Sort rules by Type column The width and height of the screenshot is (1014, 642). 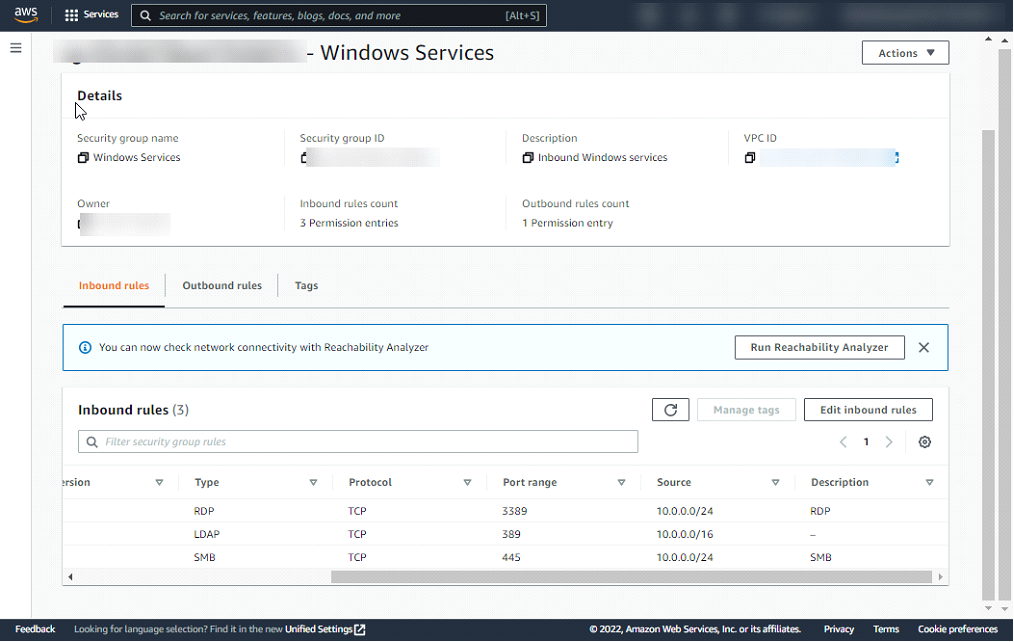313,483
